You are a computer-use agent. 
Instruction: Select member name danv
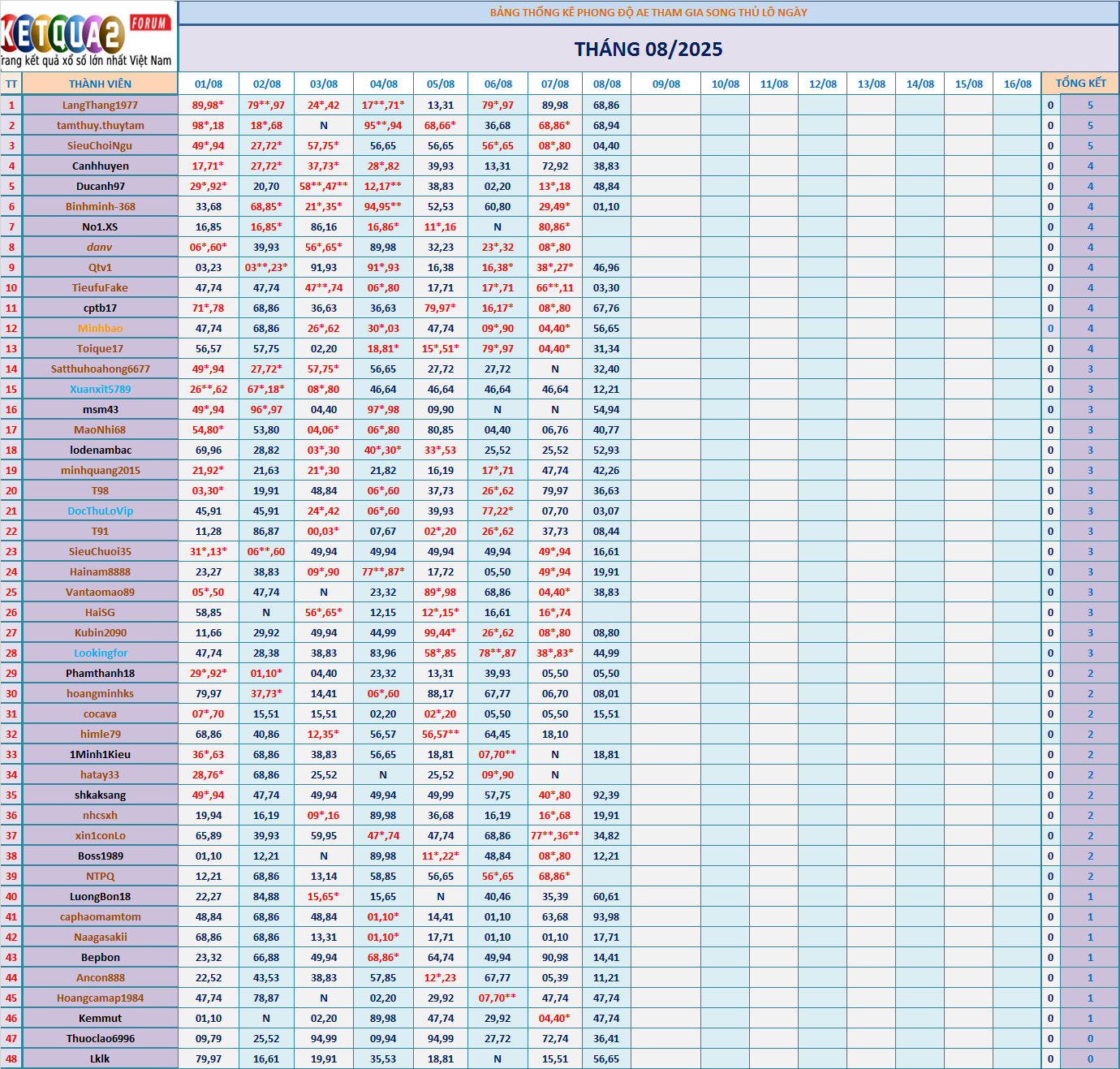pos(100,247)
